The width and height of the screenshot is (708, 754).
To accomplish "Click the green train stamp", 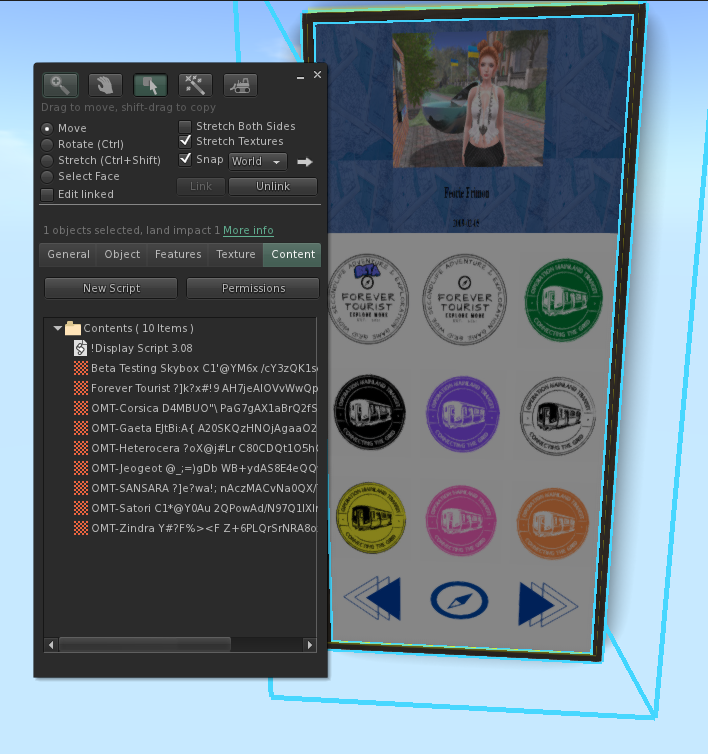I will pyautogui.click(x=564, y=299).
